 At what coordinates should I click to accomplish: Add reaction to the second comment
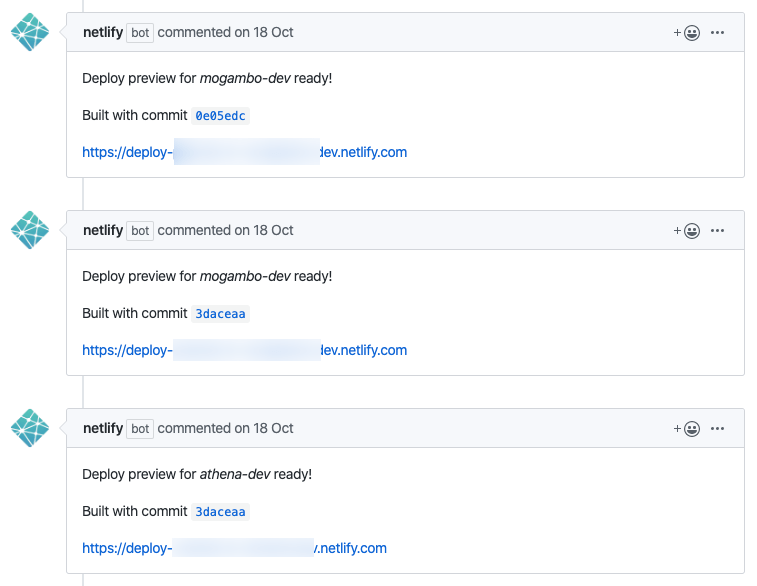click(687, 231)
